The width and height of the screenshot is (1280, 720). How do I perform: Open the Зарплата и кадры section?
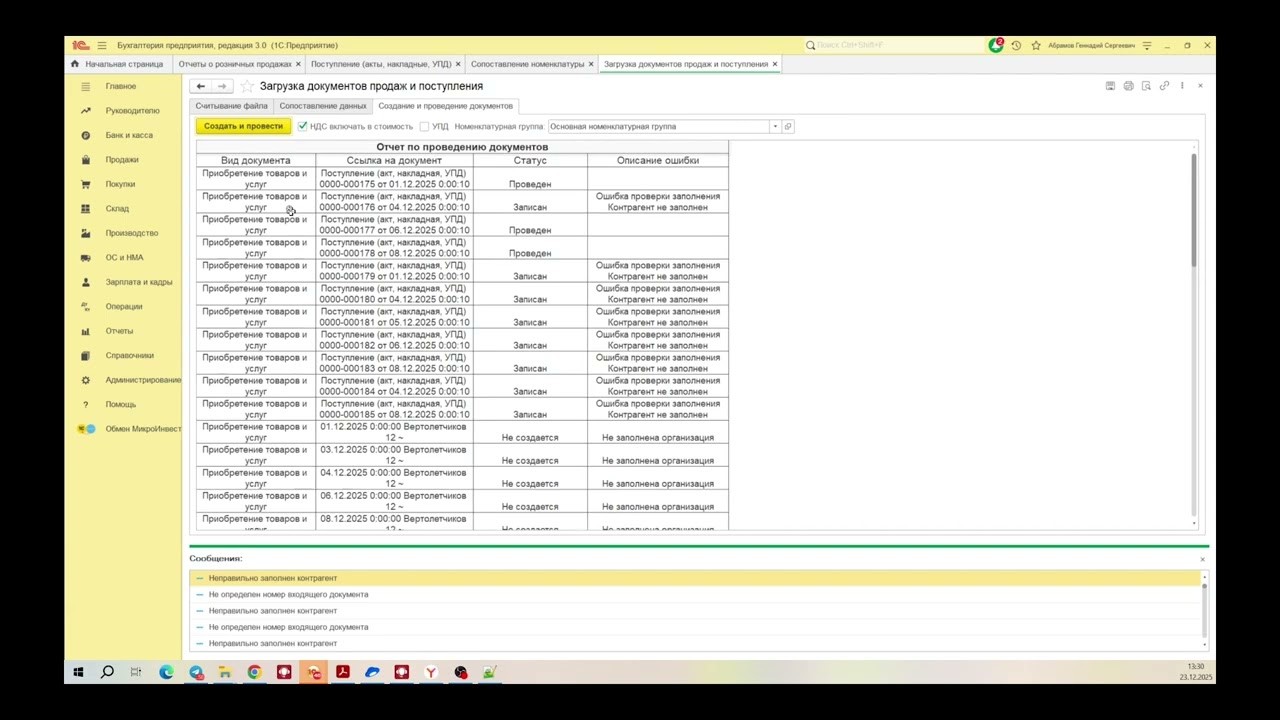click(x=139, y=282)
